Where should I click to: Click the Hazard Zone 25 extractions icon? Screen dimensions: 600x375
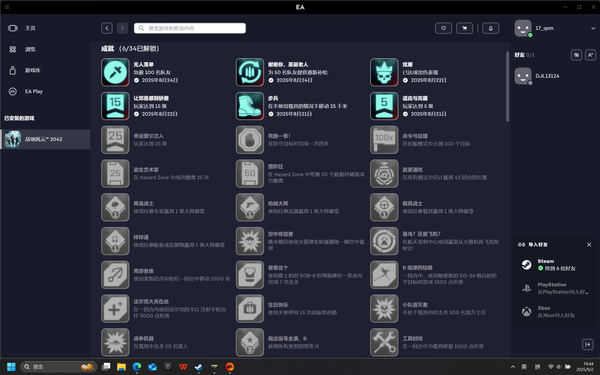pos(116,174)
